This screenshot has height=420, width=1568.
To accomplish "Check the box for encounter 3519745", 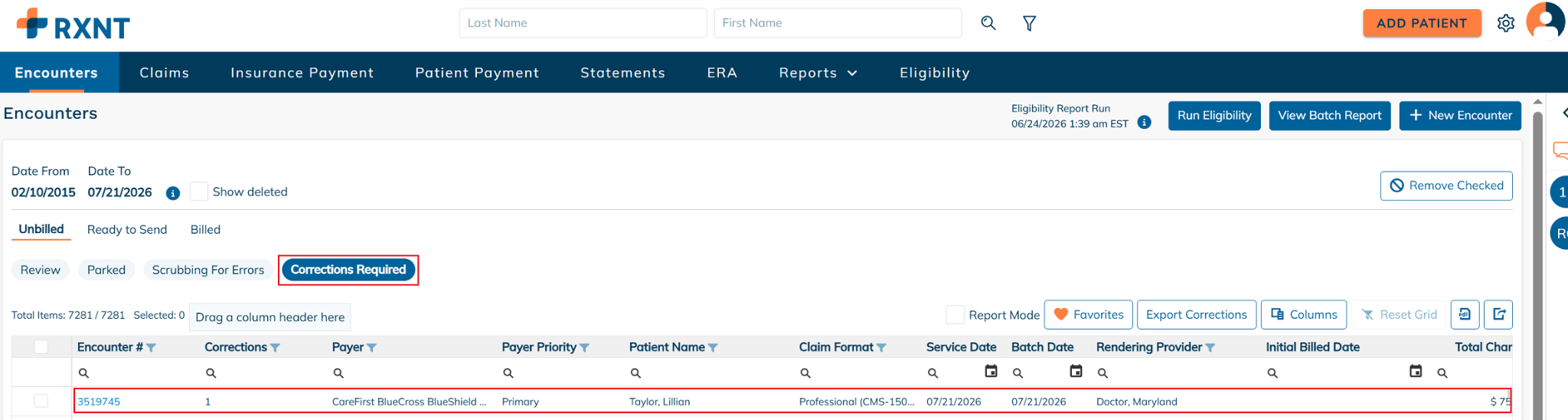I will point(41,401).
